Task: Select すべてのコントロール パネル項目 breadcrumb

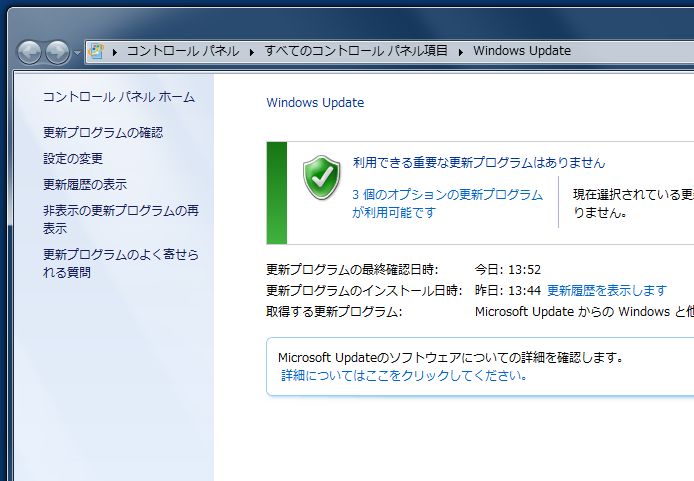Action: [x=356, y=51]
